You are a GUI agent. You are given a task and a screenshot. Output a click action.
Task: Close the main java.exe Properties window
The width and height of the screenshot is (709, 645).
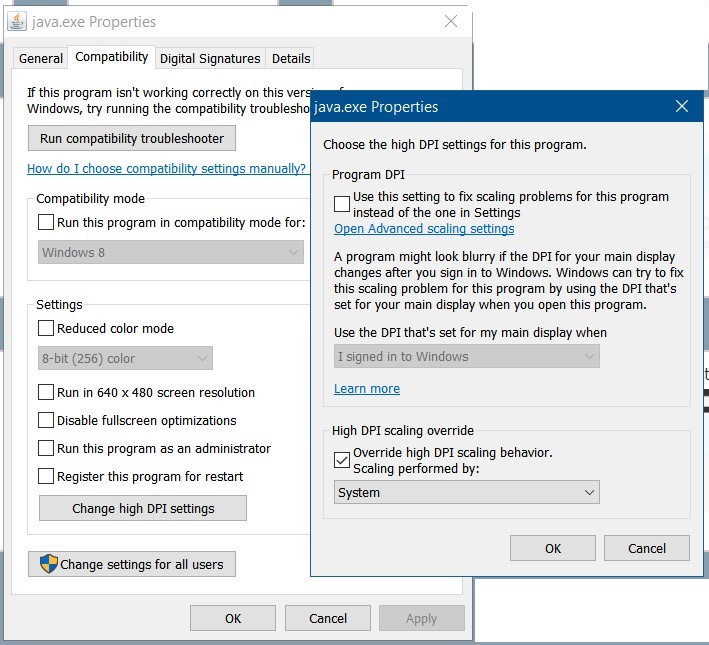click(x=450, y=21)
